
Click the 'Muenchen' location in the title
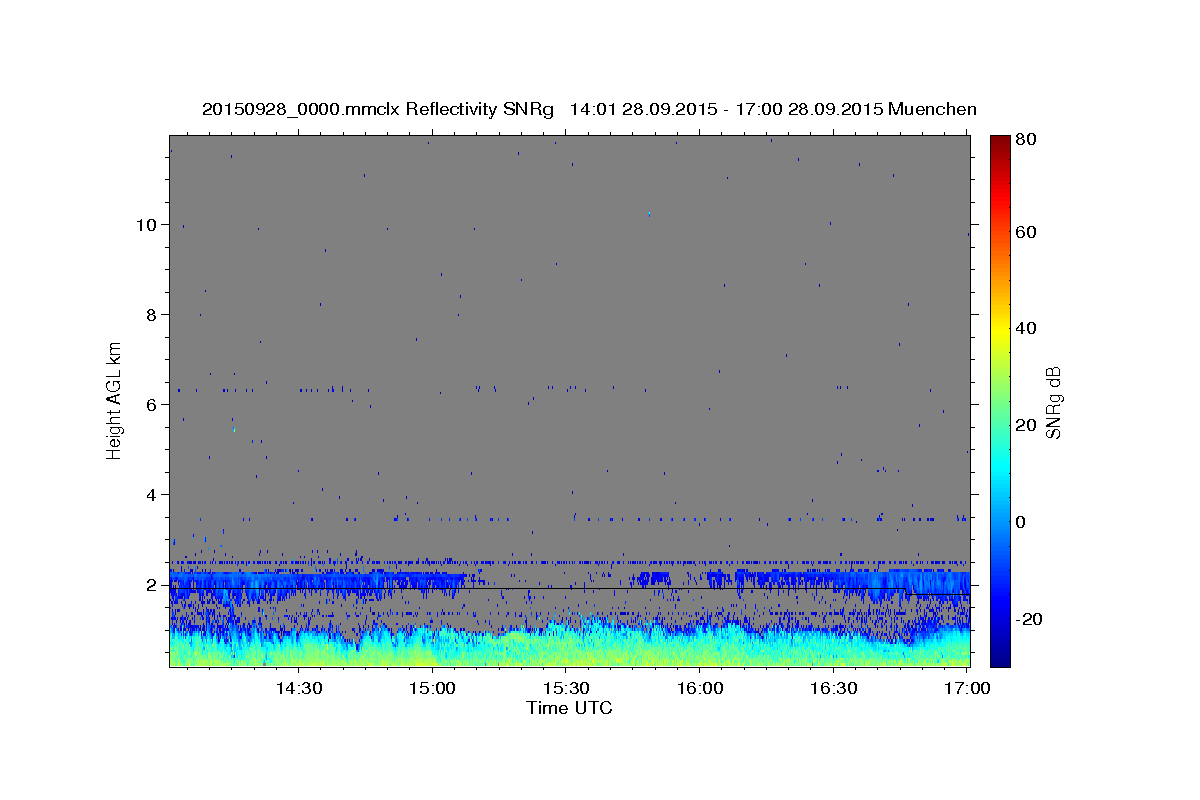[x=932, y=109]
